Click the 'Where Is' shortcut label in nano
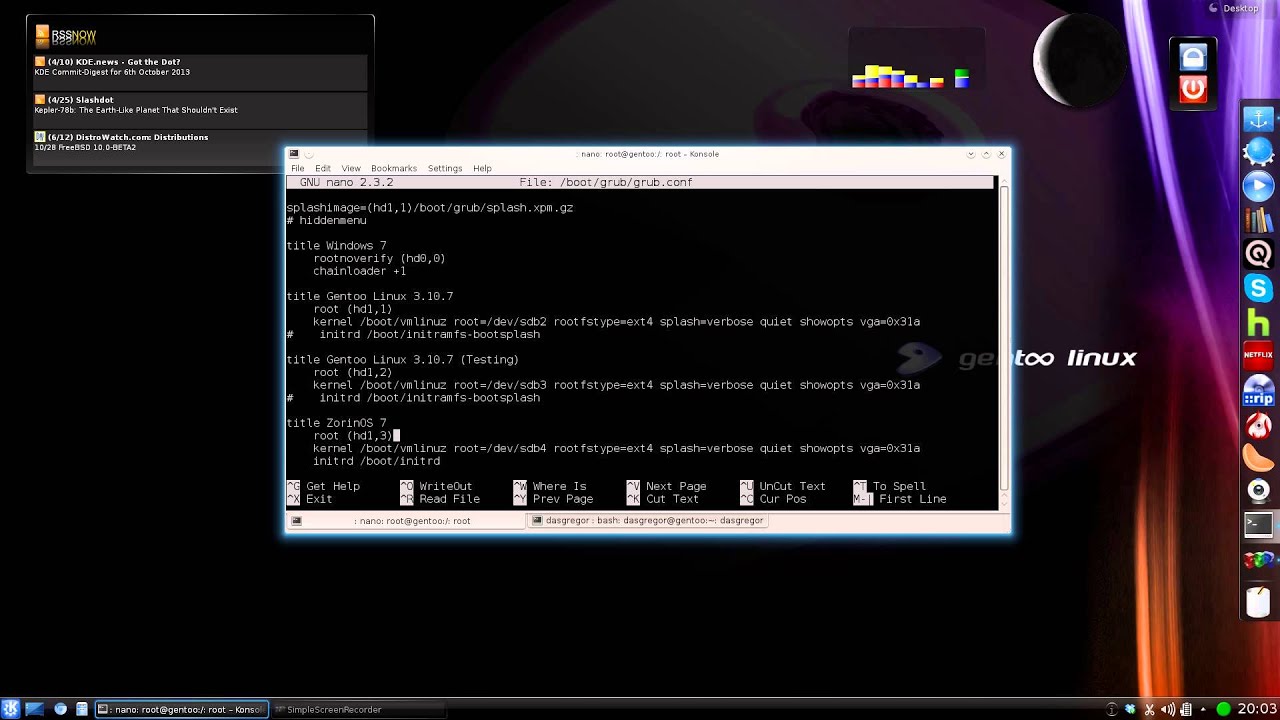The width and height of the screenshot is (1280, 720). pyautogui.click(x=559, y=486)
